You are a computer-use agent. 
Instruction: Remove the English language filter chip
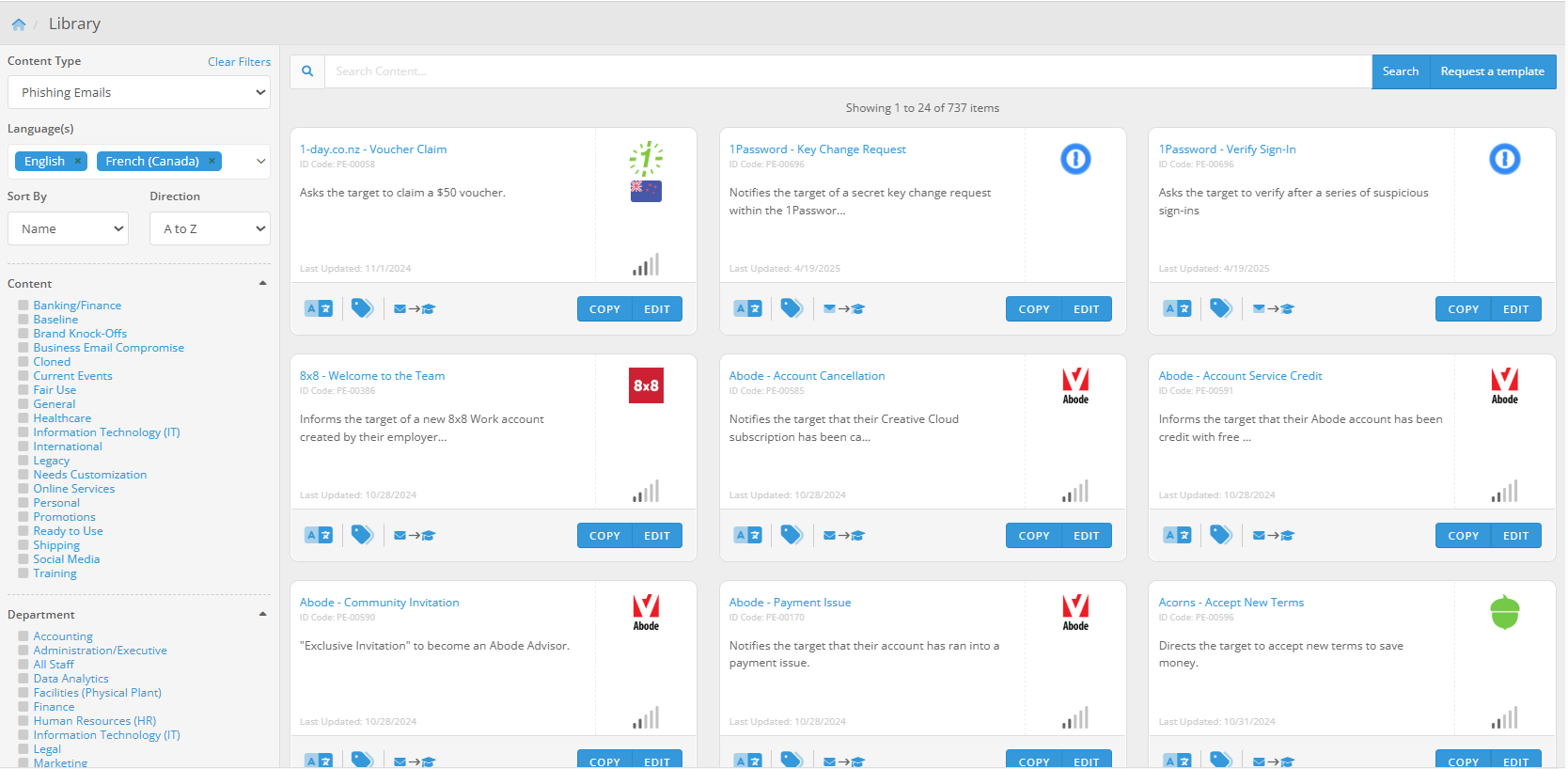(x=78, y=161)
